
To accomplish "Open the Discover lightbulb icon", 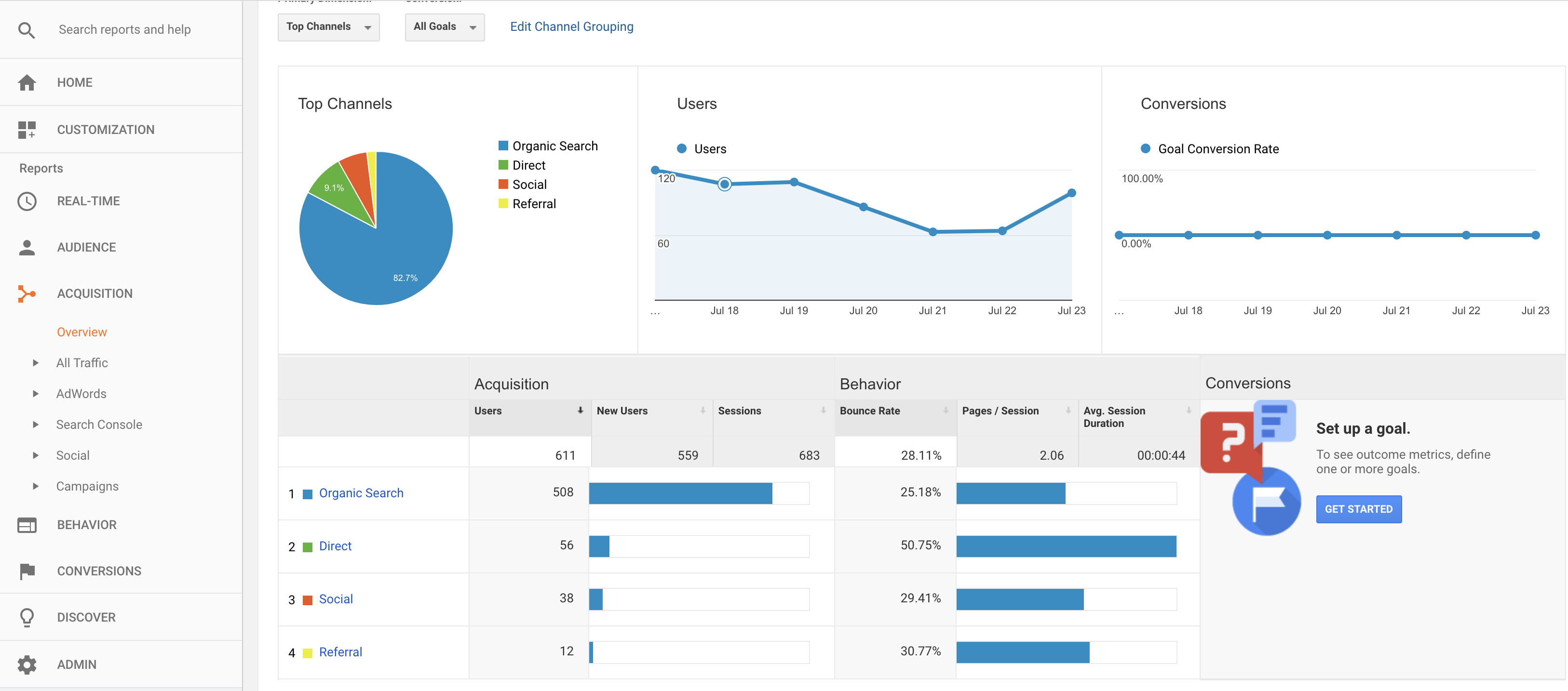I will 27,617.
